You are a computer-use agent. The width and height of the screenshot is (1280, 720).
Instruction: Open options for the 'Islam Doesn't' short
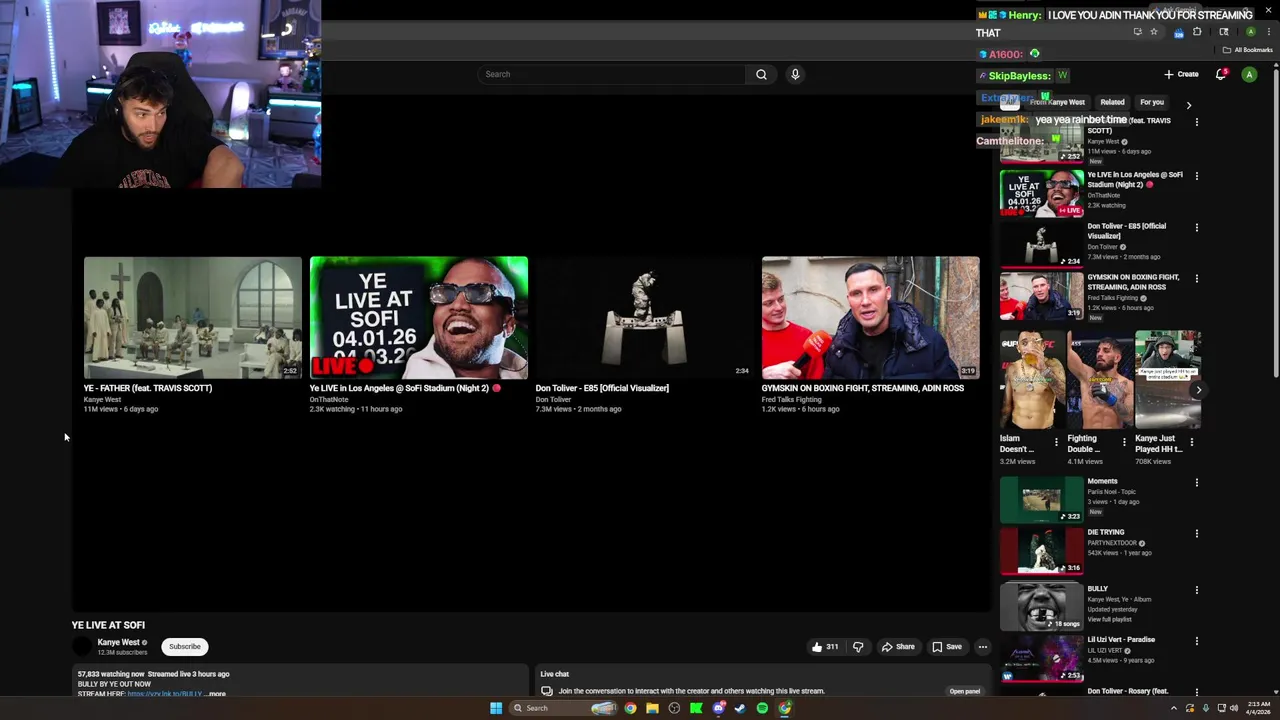pyautogui.click(x=1056, y=441)
